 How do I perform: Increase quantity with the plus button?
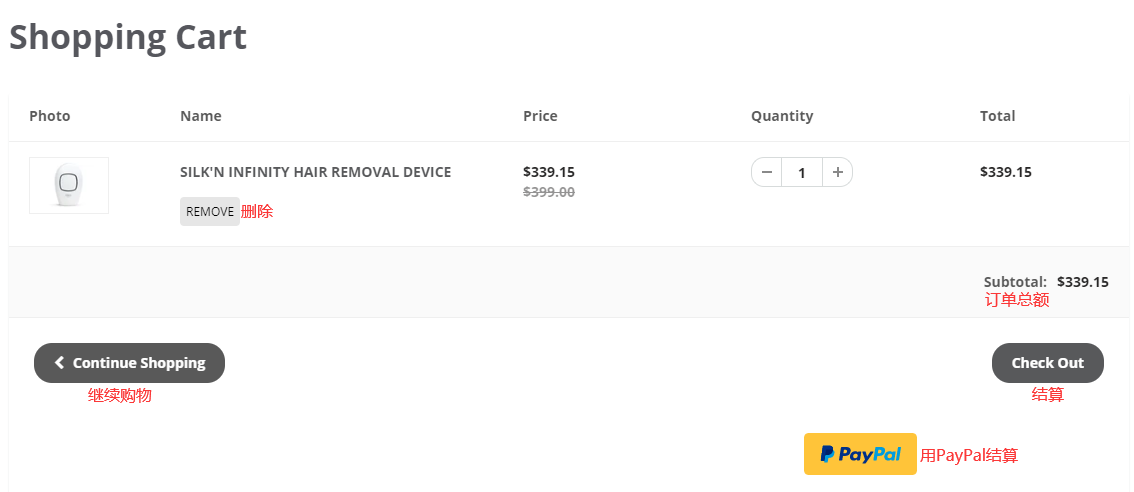pos(838,172)
